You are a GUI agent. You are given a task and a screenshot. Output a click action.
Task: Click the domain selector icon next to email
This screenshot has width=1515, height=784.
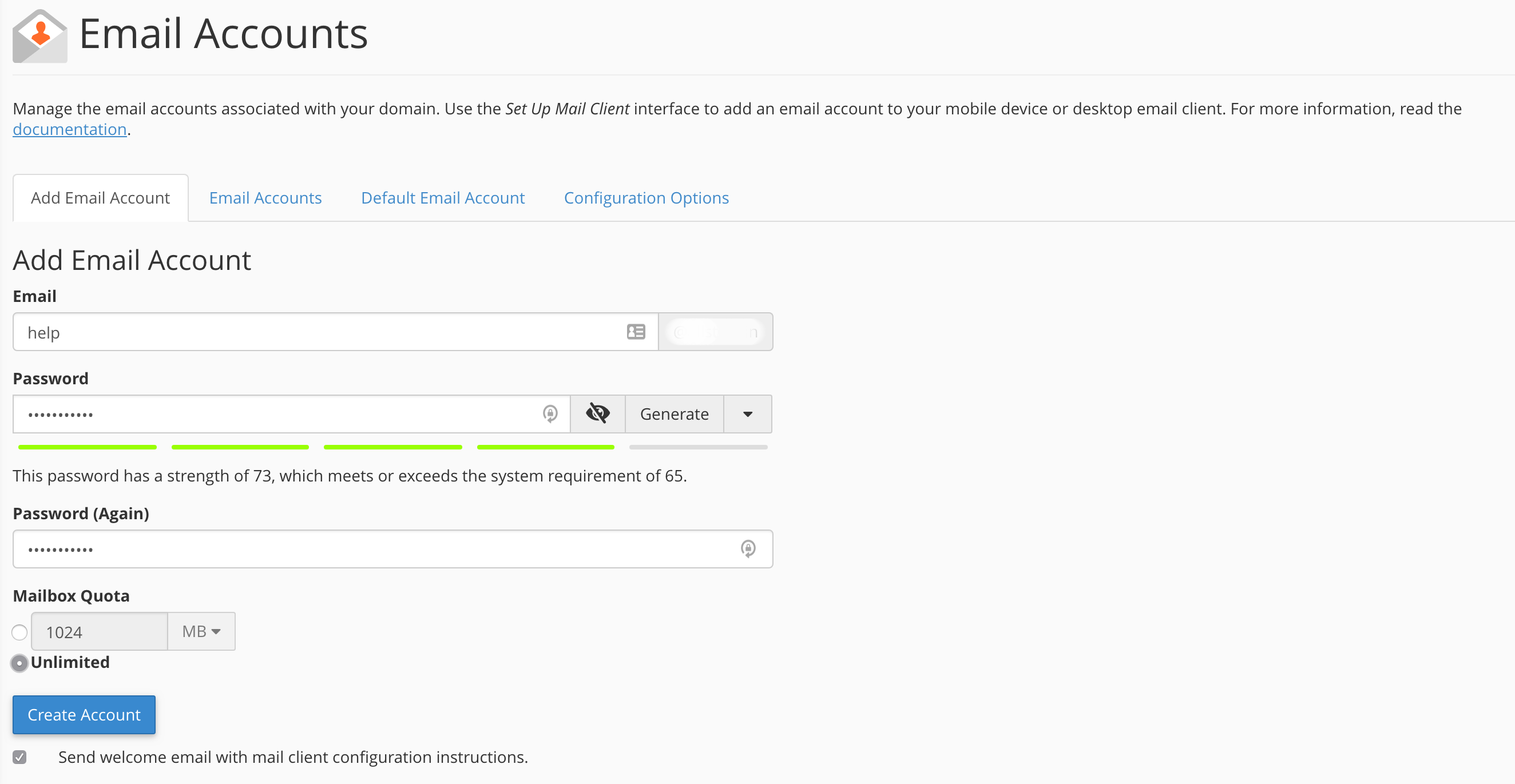715,331
